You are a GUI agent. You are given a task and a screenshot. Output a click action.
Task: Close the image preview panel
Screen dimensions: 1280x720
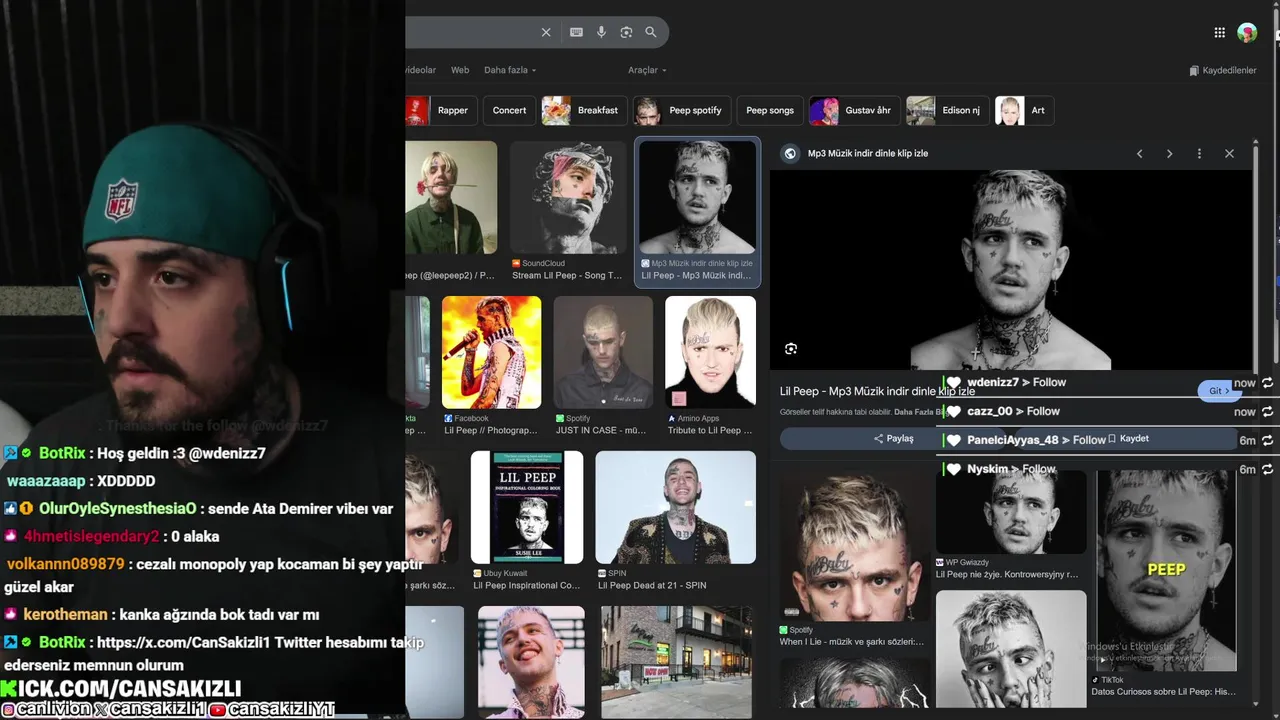[1229, 153]
